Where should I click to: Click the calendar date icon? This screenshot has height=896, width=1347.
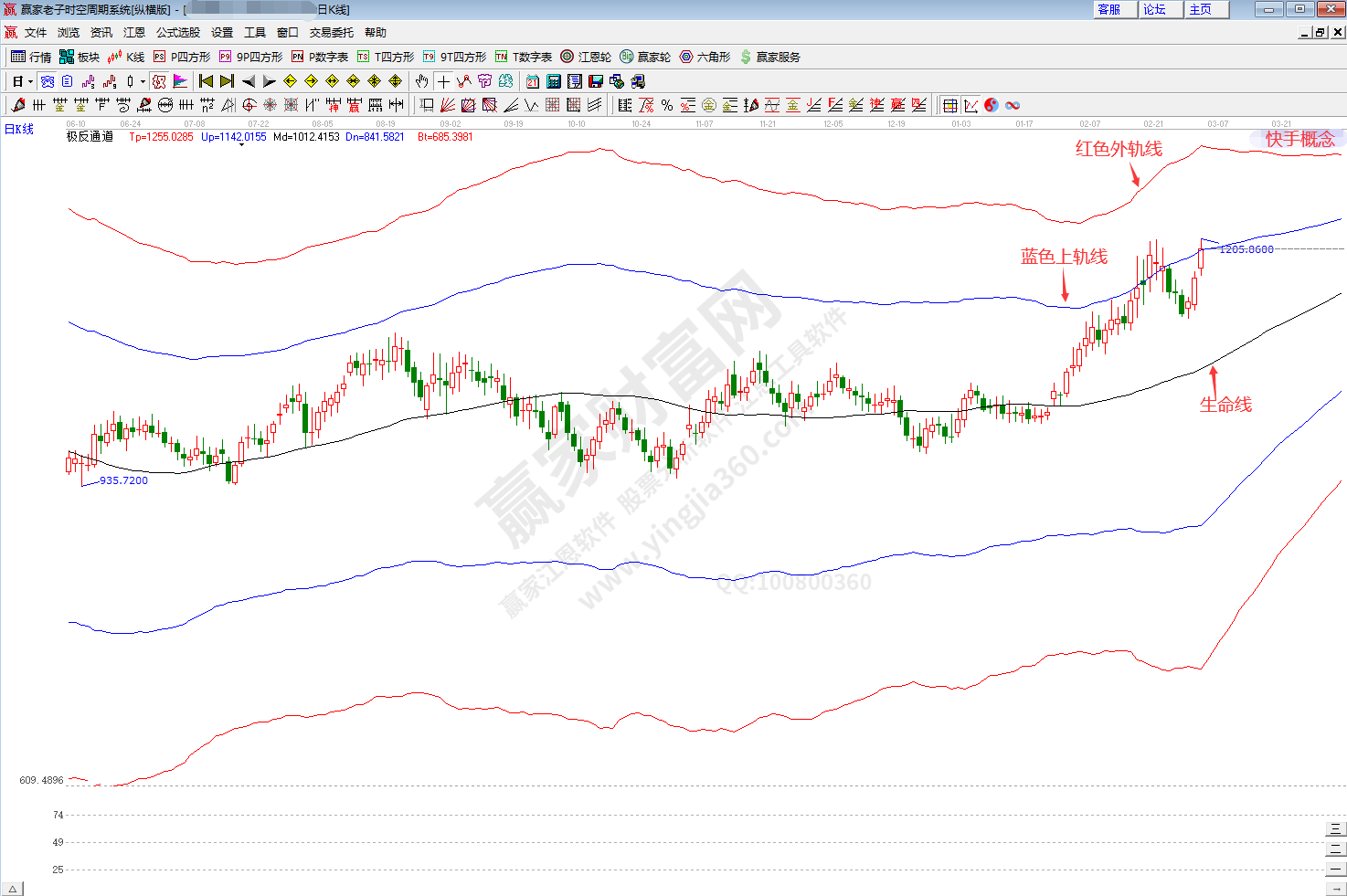coord(532,81)
